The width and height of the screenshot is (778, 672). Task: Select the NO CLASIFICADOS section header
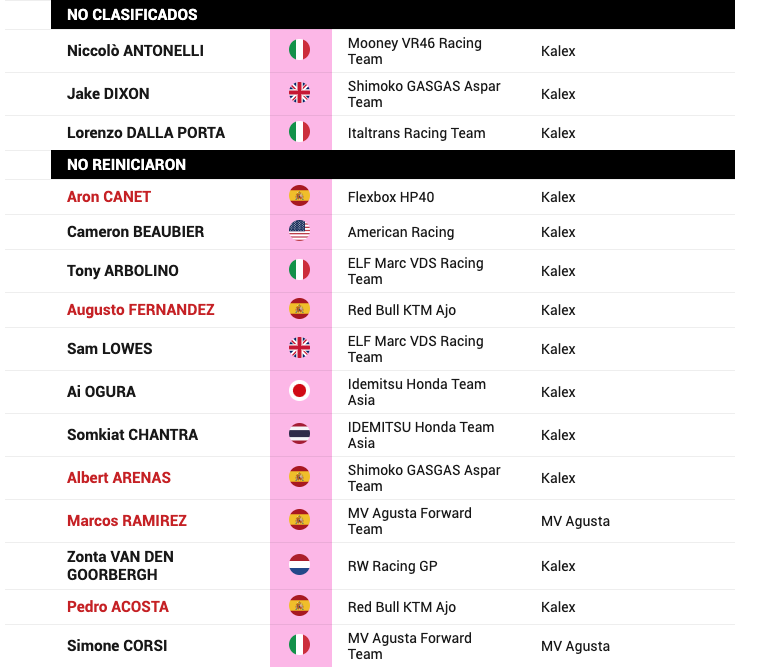pyautogui.click(x=392, y=14)
